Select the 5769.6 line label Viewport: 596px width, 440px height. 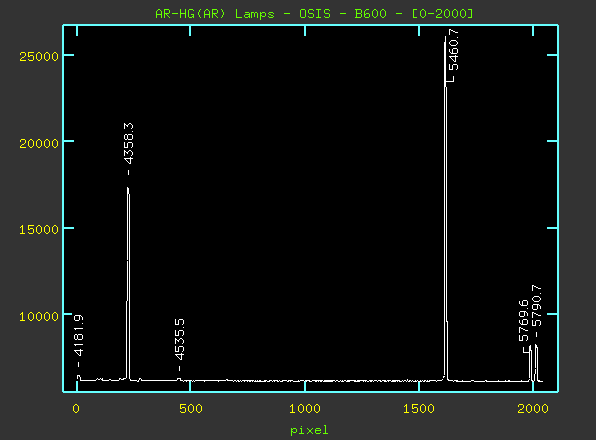[x=524, y=320]
